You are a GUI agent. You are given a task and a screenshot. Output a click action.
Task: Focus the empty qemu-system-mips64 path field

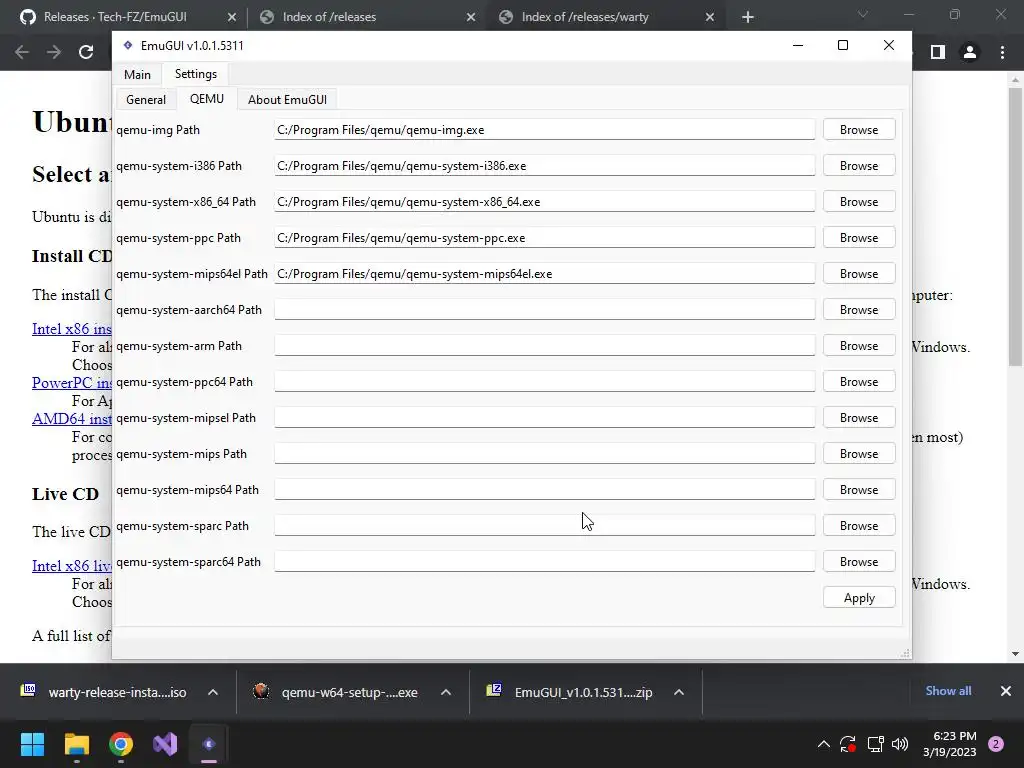(545, 489)
